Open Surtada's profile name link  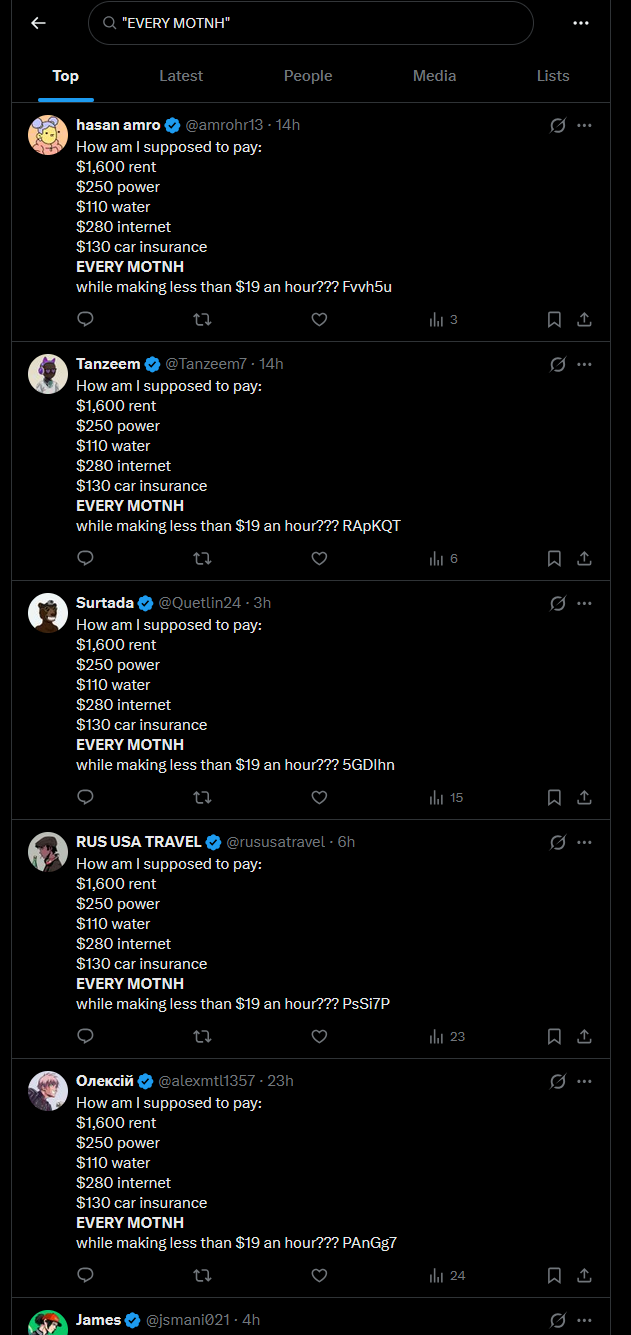pyautogui.click(x=105, y=603)
